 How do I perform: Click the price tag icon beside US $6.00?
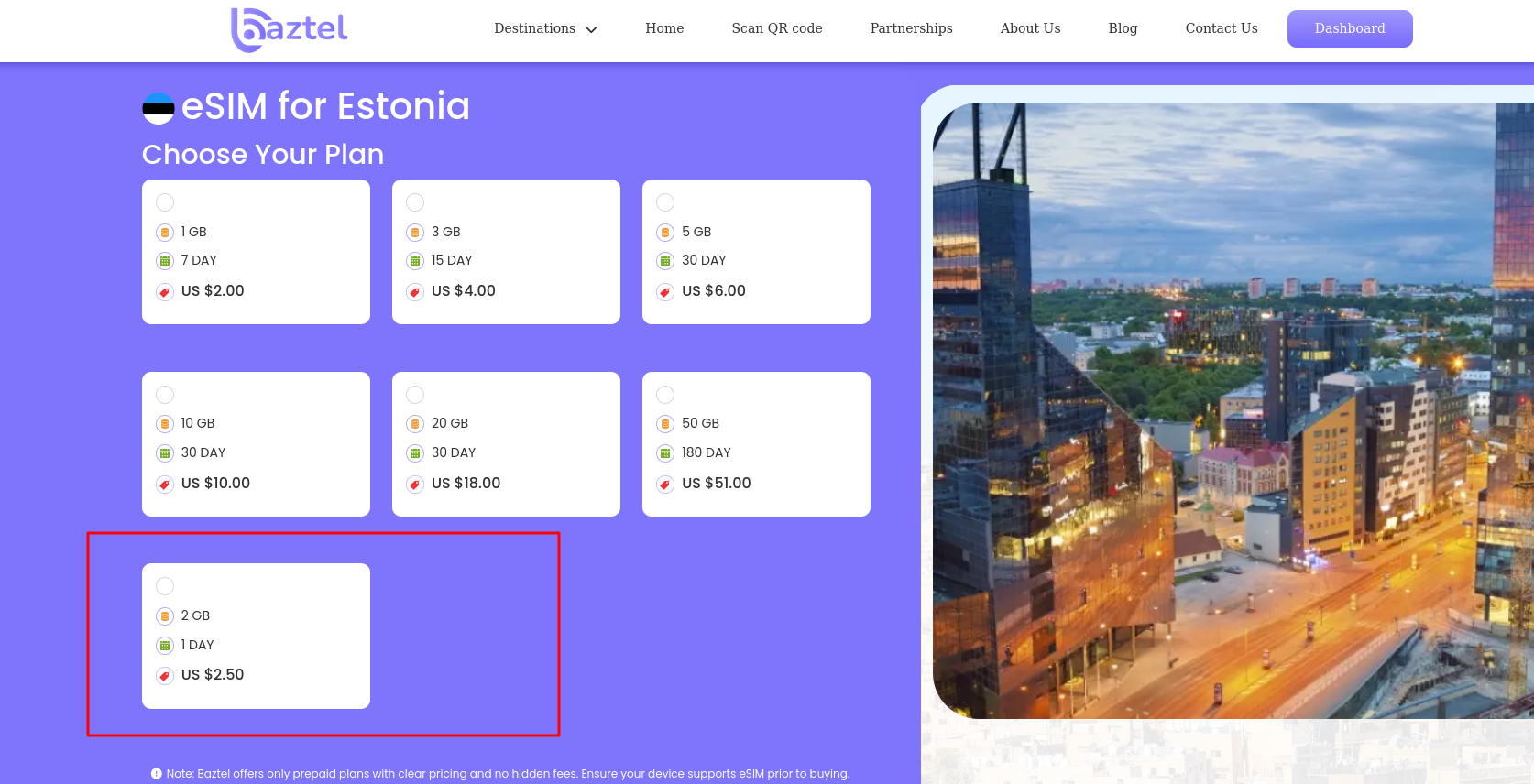tap(665, 292)
